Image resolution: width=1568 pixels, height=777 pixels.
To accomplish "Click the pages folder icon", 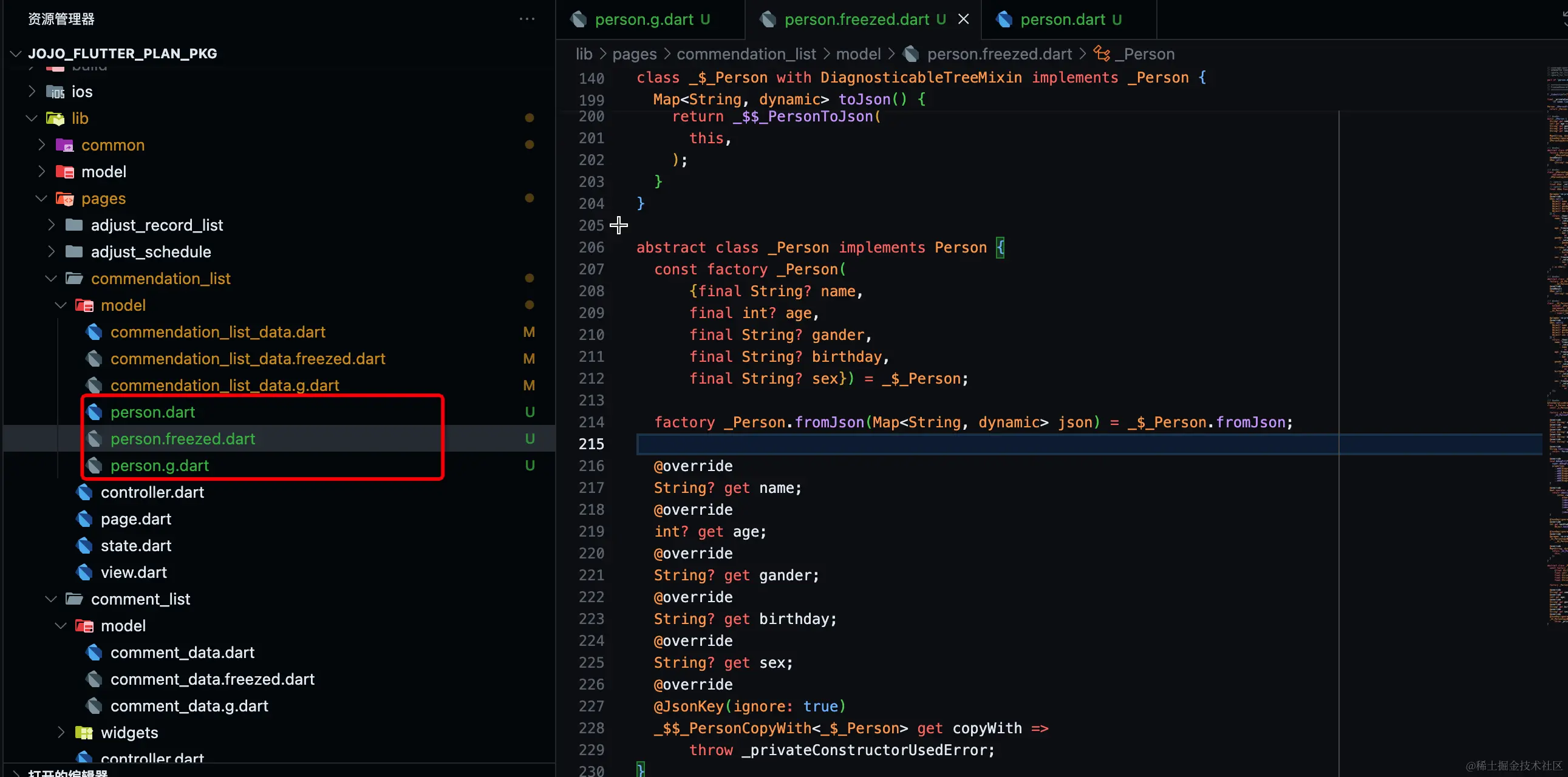I will tap(64, 198).
